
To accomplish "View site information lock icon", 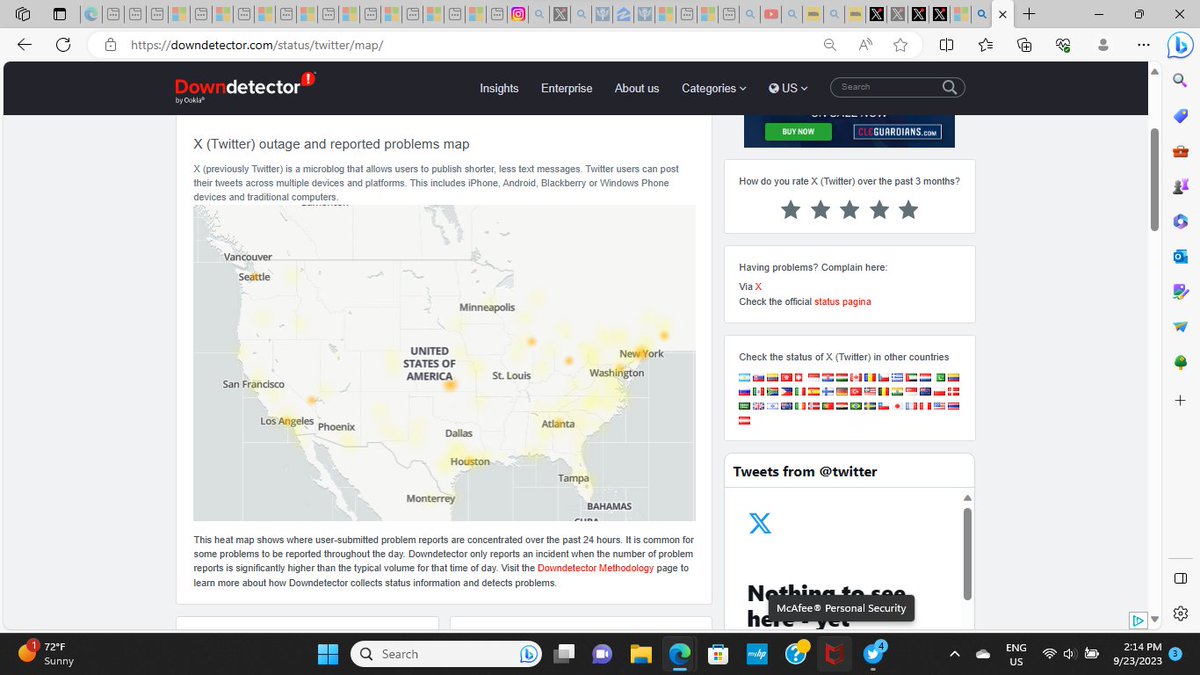I will pos(111,45).
